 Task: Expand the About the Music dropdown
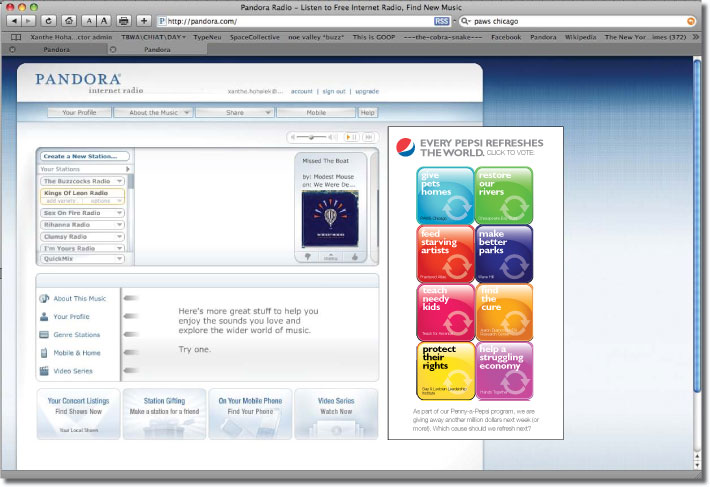coord(154,113)
